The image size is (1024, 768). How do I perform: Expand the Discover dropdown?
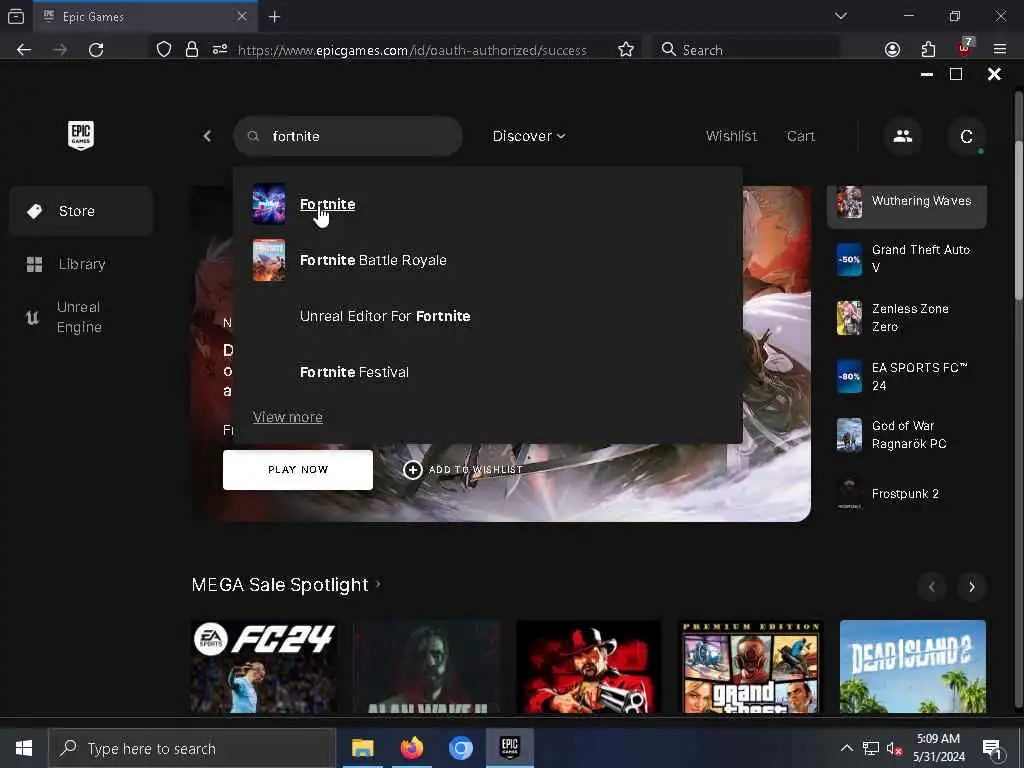pos(528,136)
